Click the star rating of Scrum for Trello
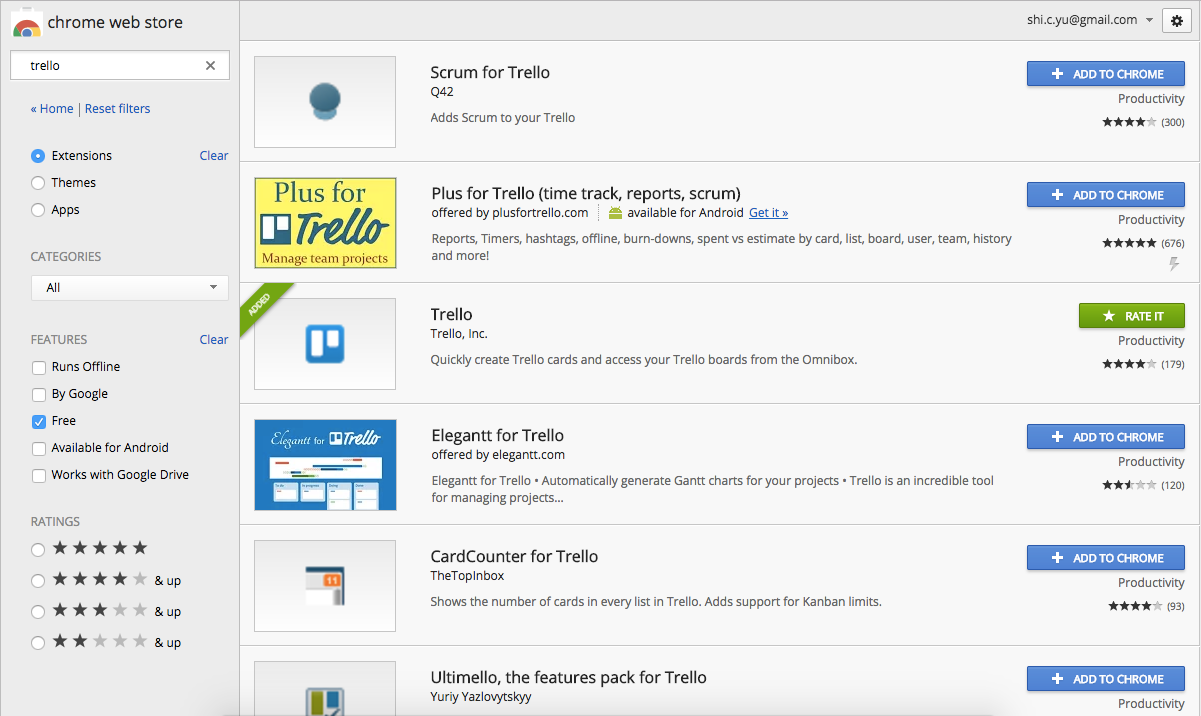The image size is (1201, 716). (x=1129, y=122)
